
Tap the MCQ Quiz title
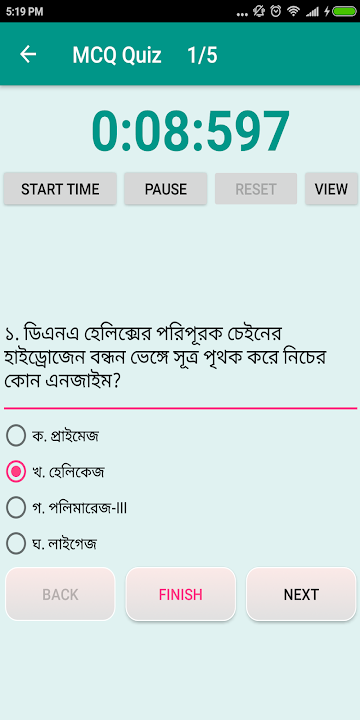(117, 55)
